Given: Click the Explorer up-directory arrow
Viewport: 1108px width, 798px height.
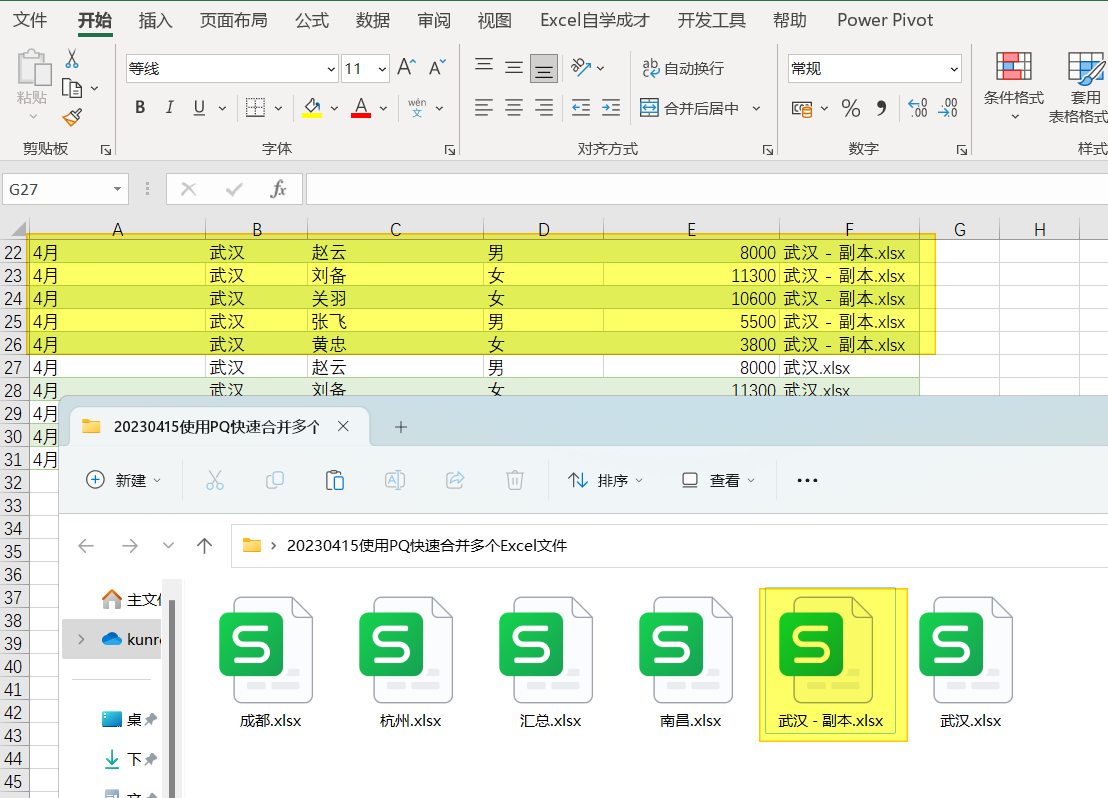Looking at the screenshot, I should click(x=205, y=545).
